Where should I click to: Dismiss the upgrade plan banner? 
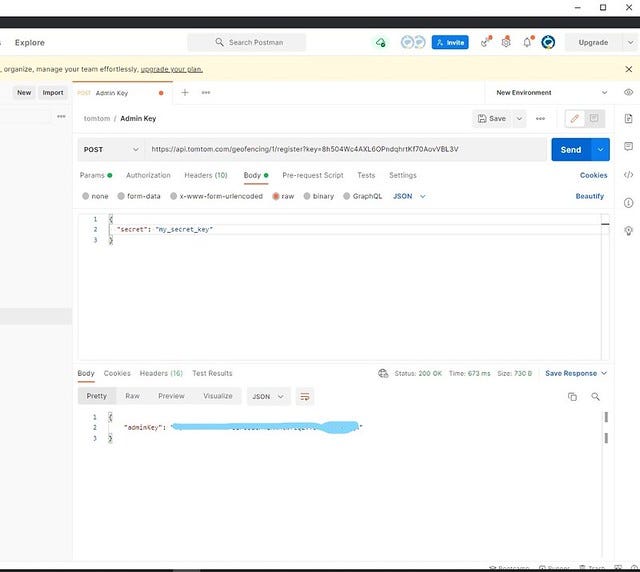(x=629, y=69)
